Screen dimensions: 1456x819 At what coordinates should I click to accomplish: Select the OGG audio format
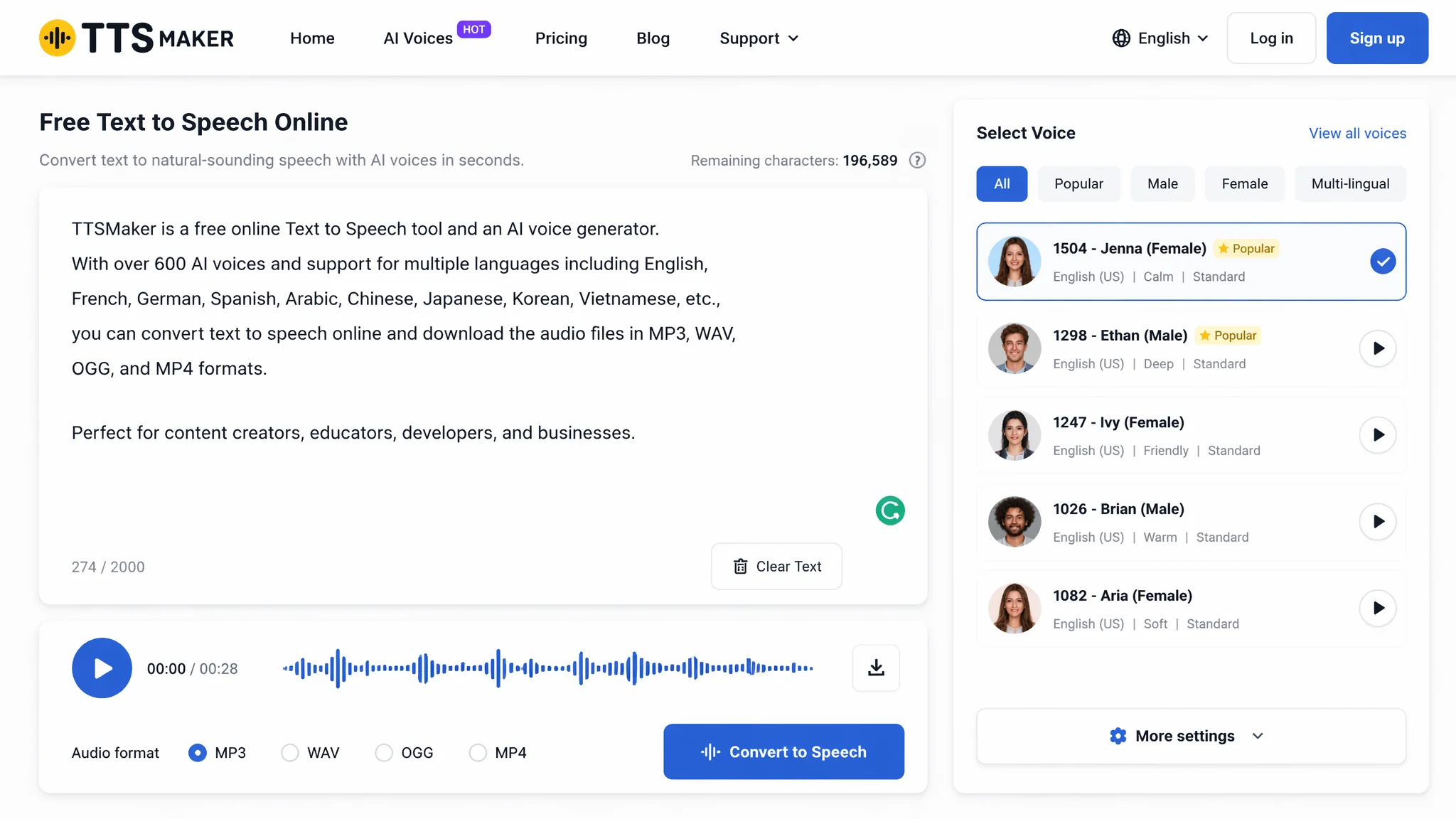pyautogui.click(x=384, y=753)
